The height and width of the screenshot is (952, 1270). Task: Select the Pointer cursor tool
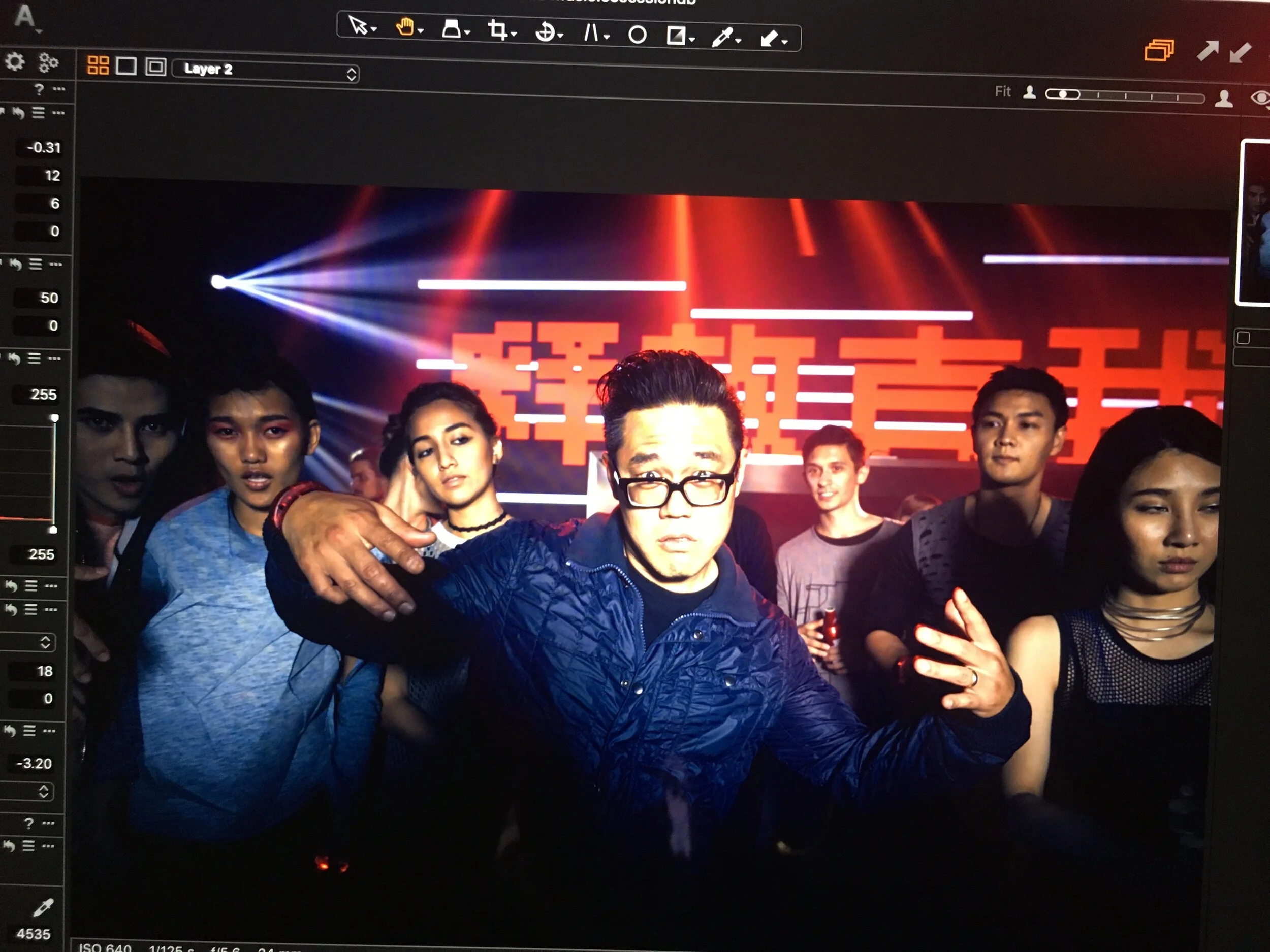[x=358, y=25]
